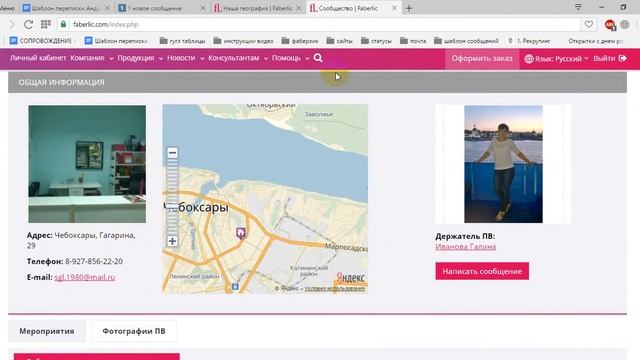Click the browser reload icon

click(x=28, y=24)
